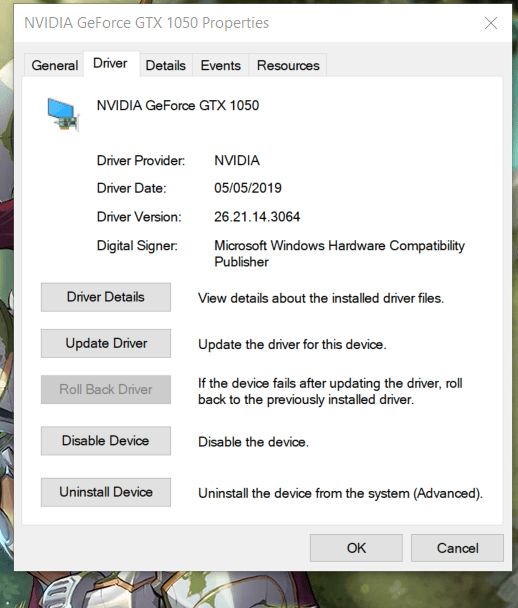Click the Driver Details button

[x=106, y=297]
